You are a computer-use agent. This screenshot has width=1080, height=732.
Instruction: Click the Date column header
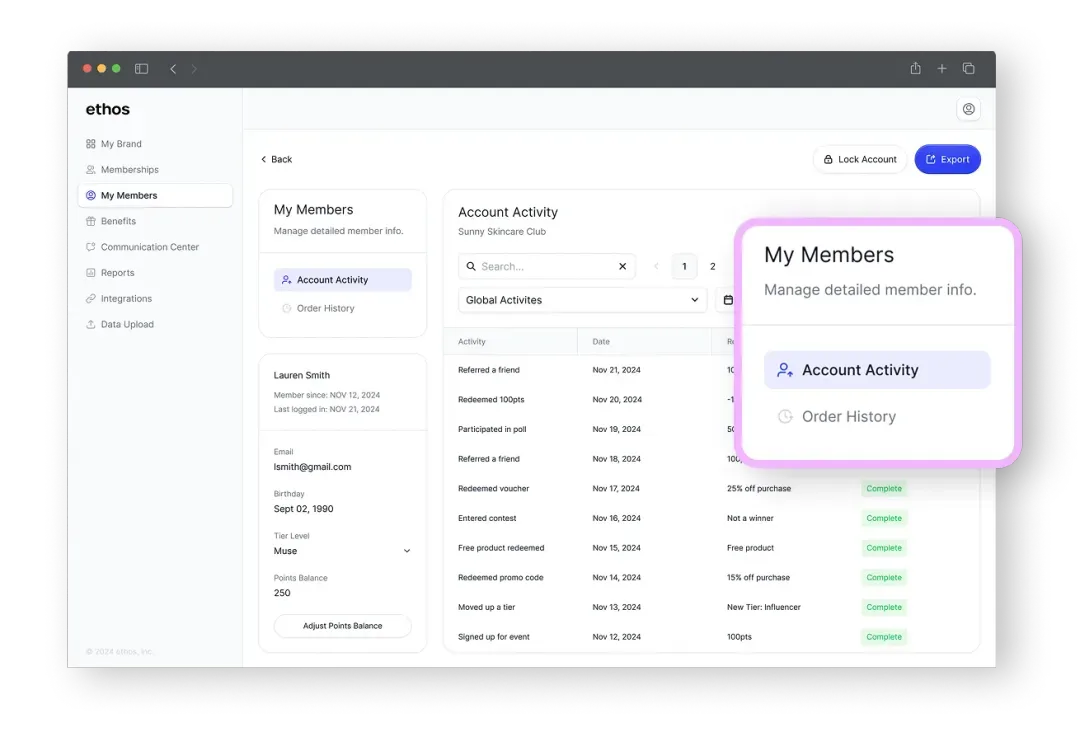(601, 342)
